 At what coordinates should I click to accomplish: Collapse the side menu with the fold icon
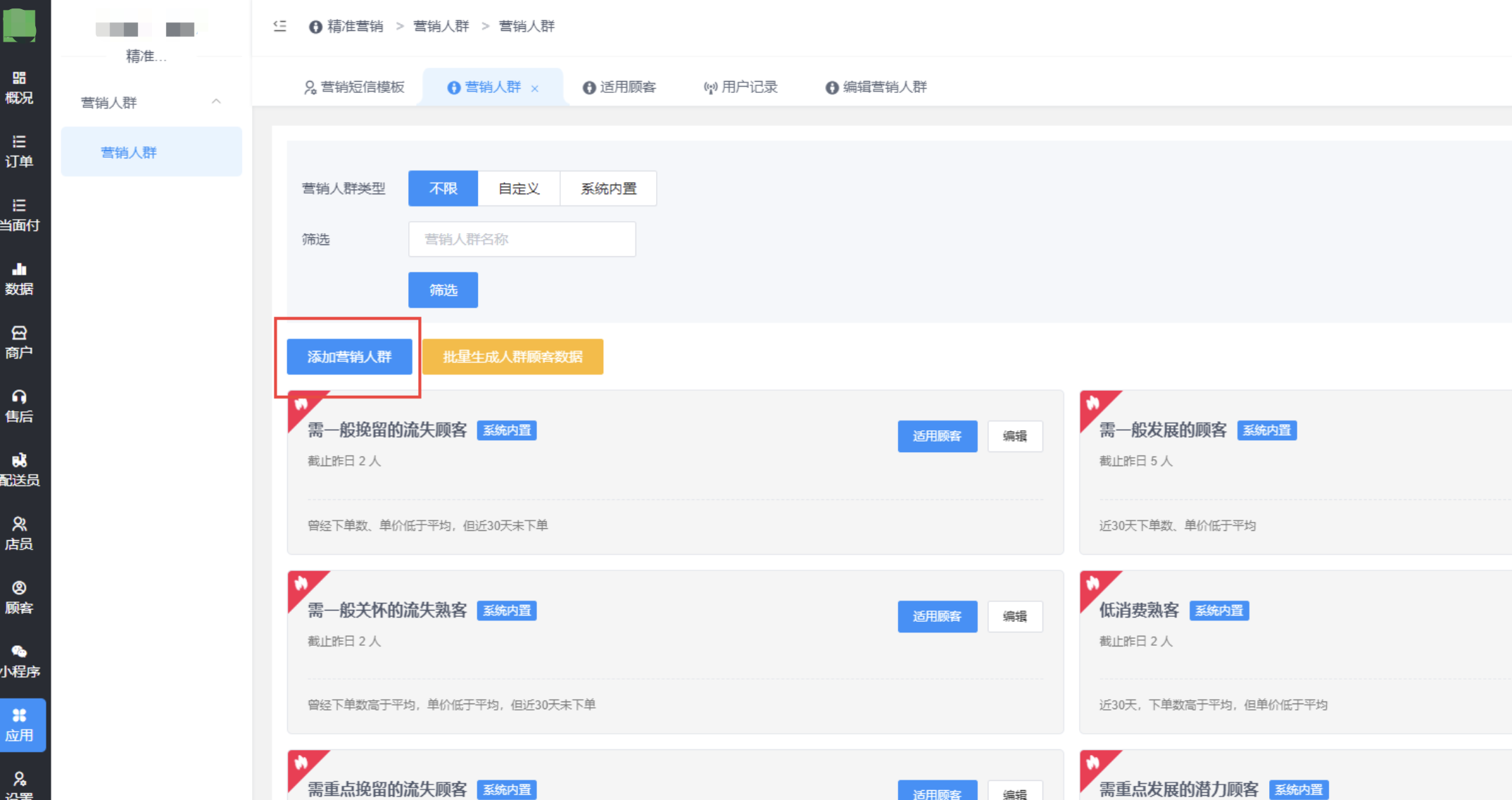(x=280, y=26)
